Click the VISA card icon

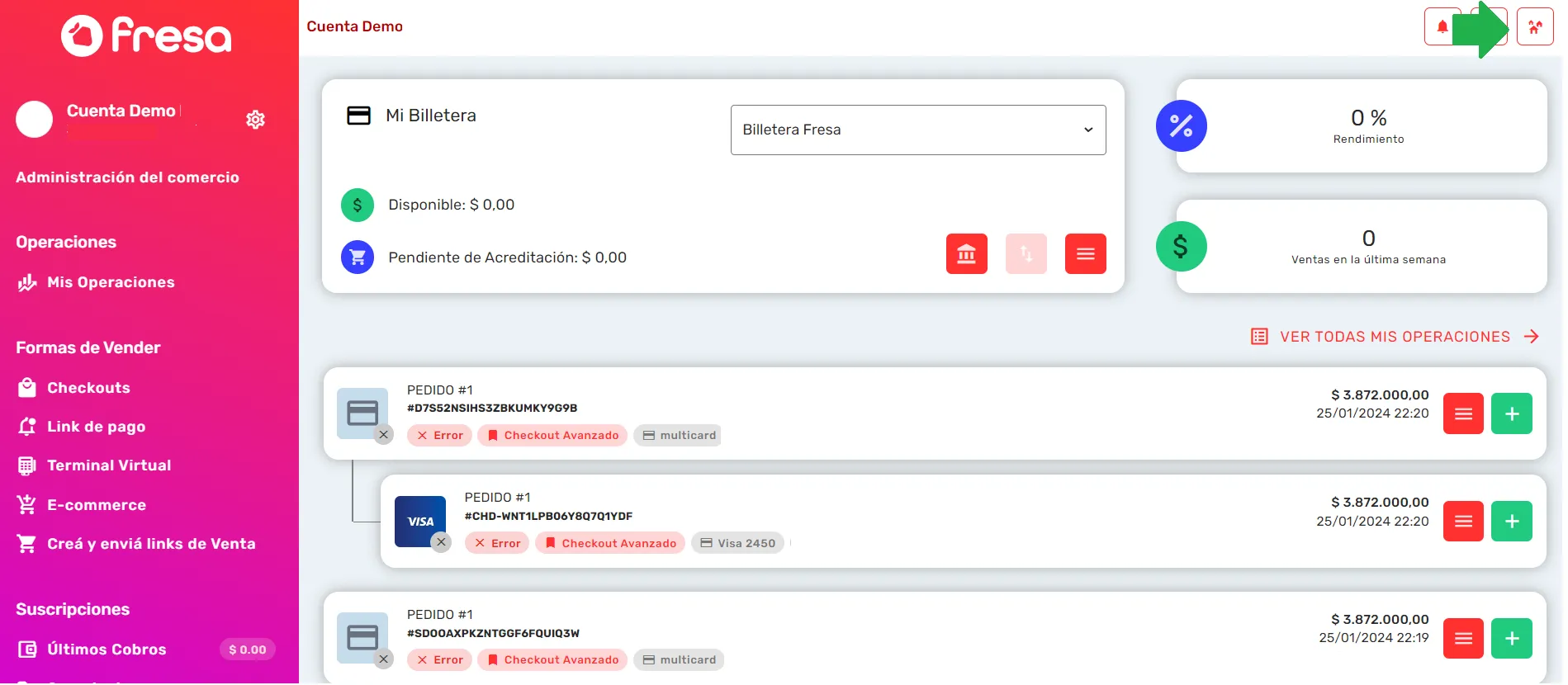click(x=420, y=522)
